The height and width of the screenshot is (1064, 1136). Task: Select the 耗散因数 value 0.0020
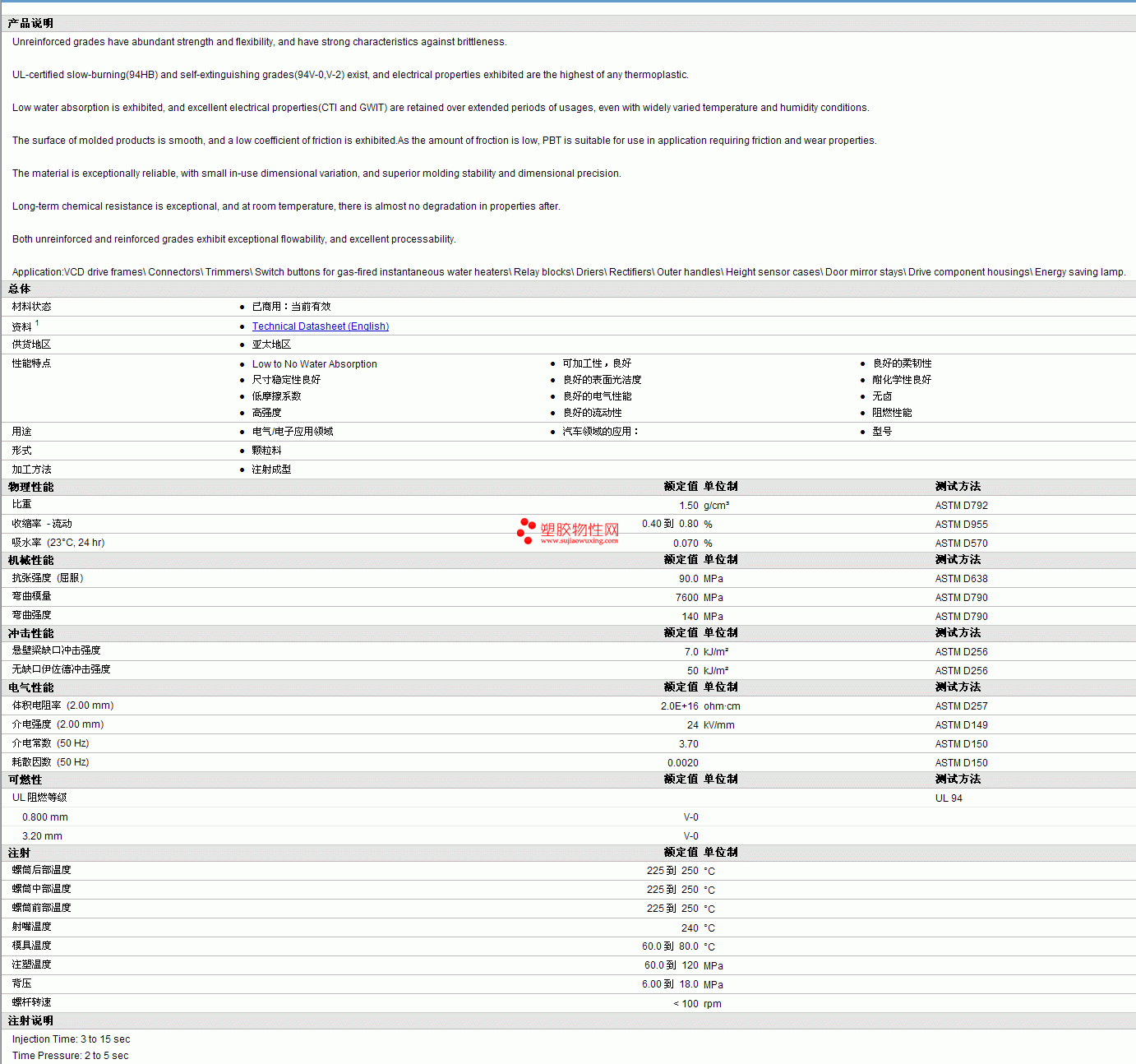[x=683, y=763]
